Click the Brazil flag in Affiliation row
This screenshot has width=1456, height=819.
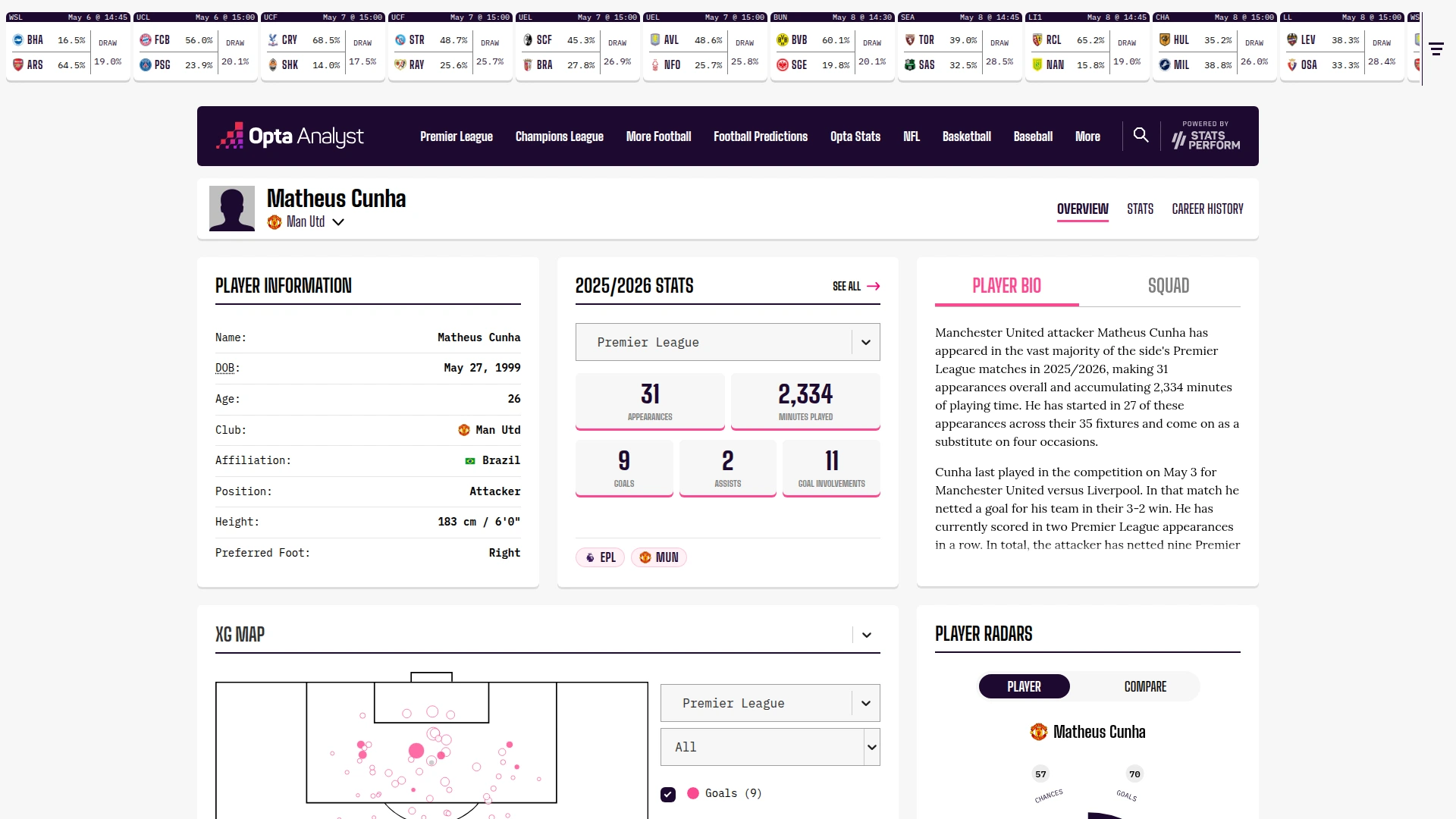pos(470,460)
